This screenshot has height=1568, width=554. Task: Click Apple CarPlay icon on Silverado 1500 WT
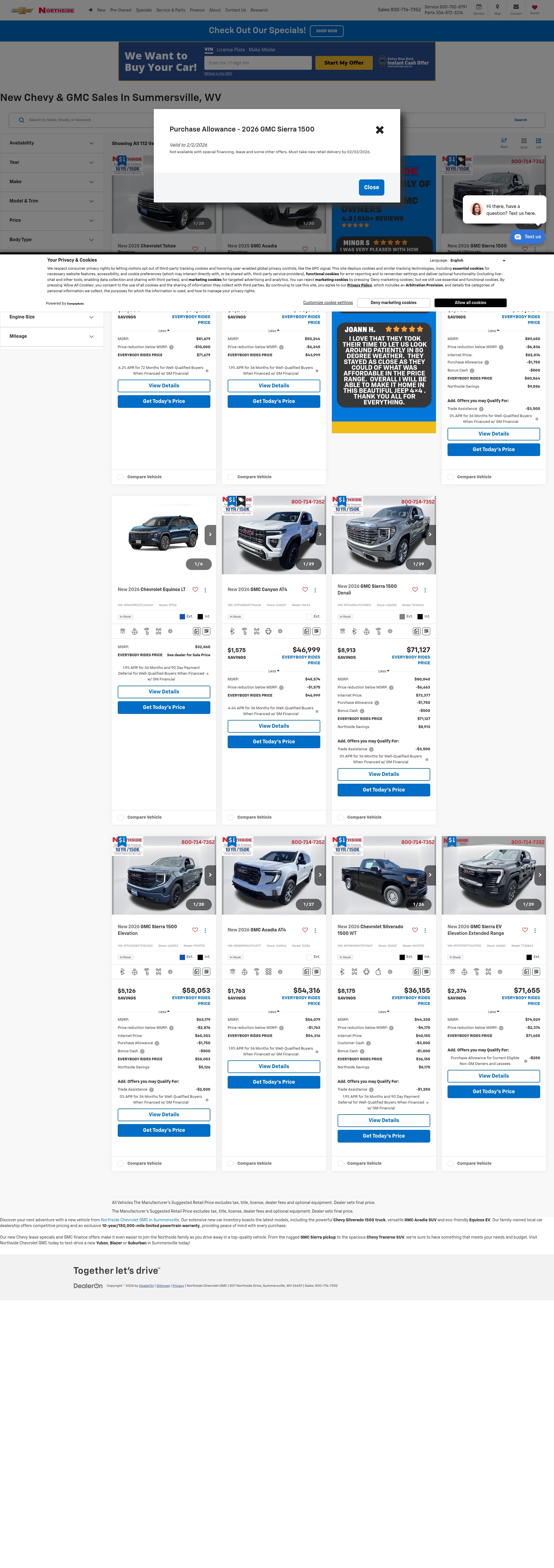pos(378,971)
